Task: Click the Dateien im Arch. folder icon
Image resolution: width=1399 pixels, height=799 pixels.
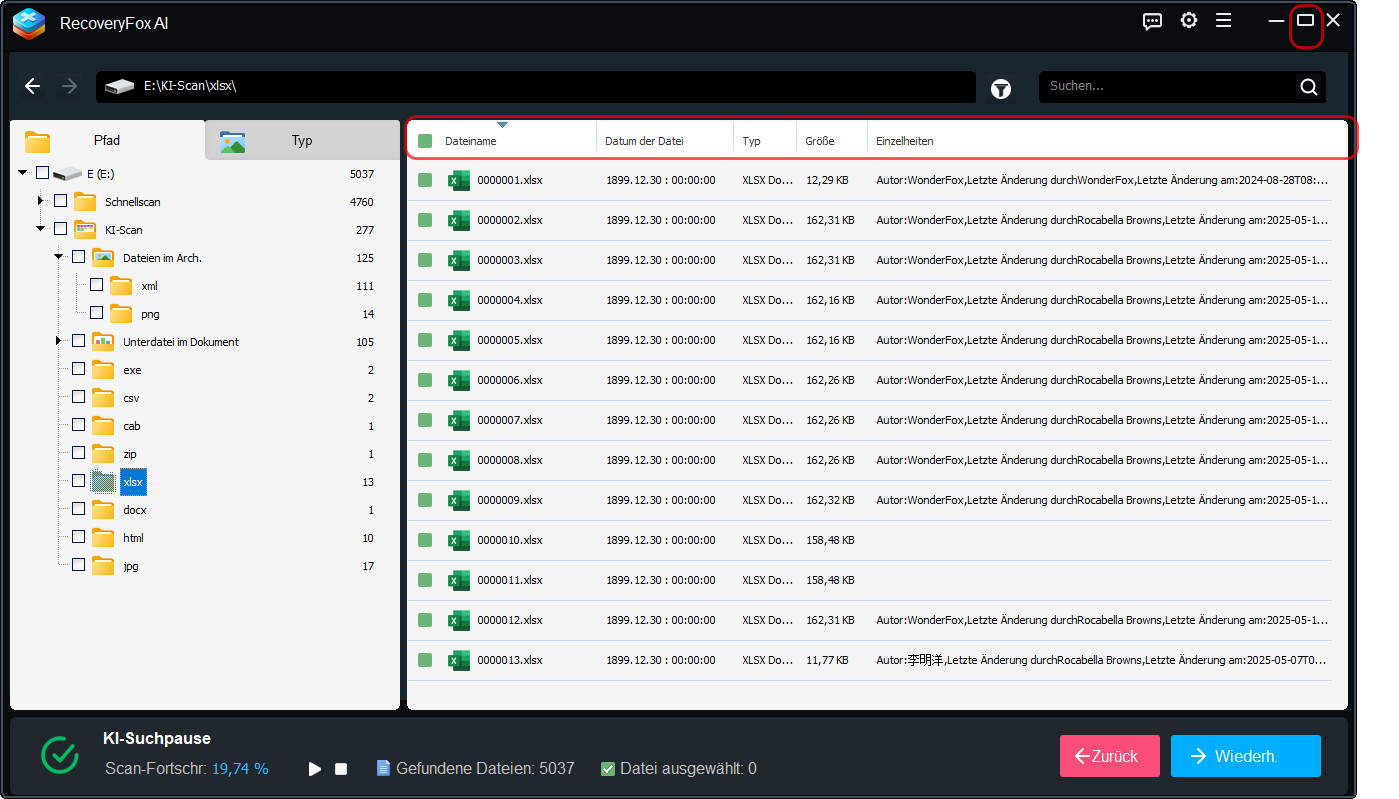Action: click(103, 258)
